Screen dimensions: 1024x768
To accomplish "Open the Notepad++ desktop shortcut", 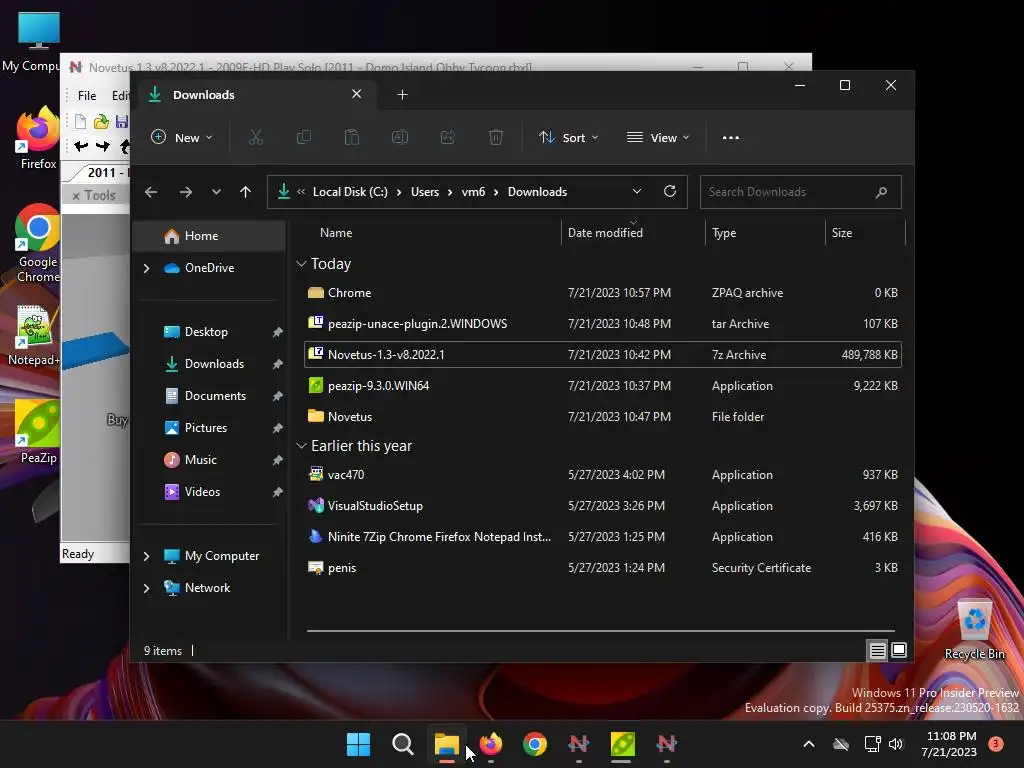I will click(x=34, y=336).
